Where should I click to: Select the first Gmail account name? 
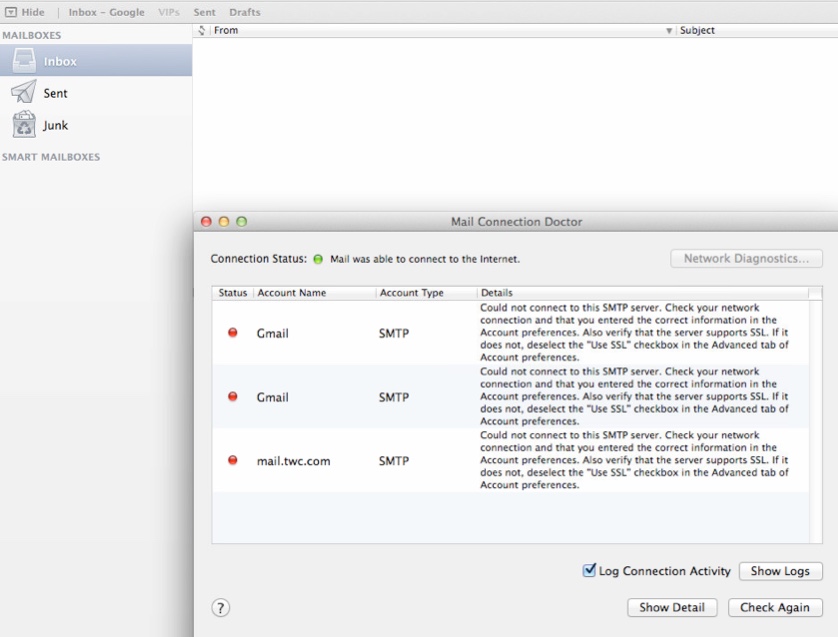click(x=273, y=333)
